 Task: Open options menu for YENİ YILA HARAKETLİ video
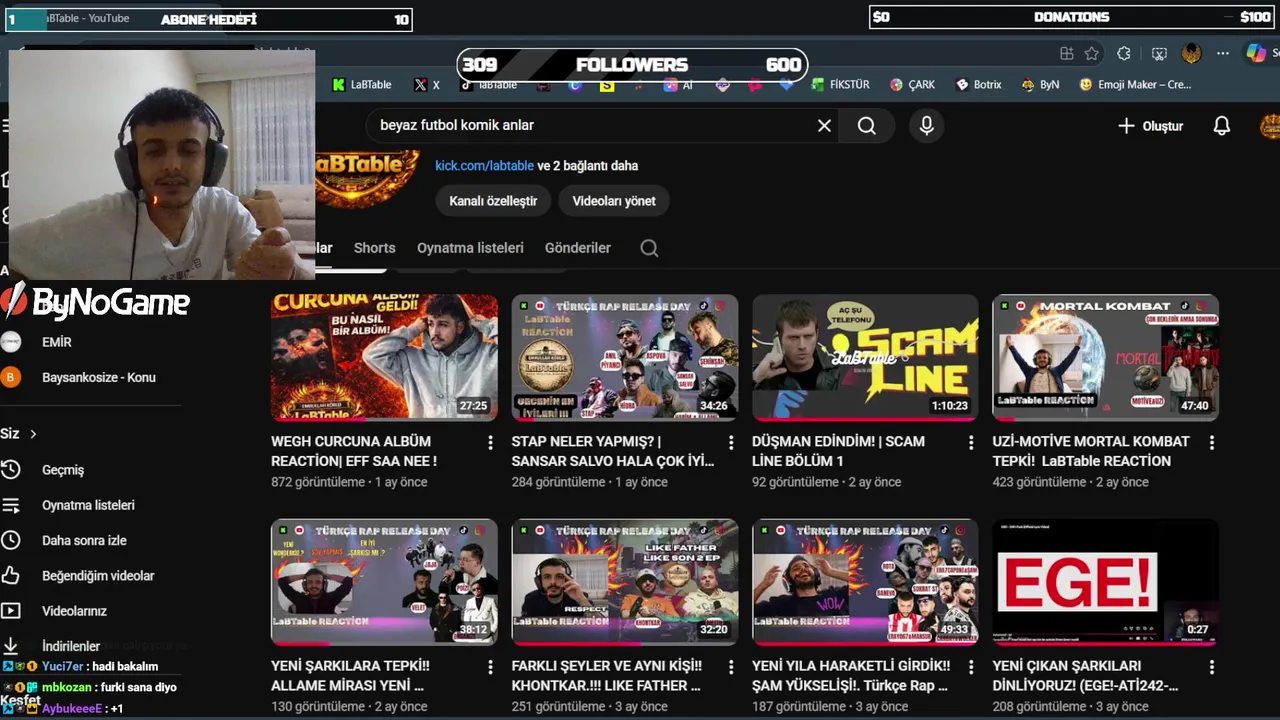pos(971,667)
